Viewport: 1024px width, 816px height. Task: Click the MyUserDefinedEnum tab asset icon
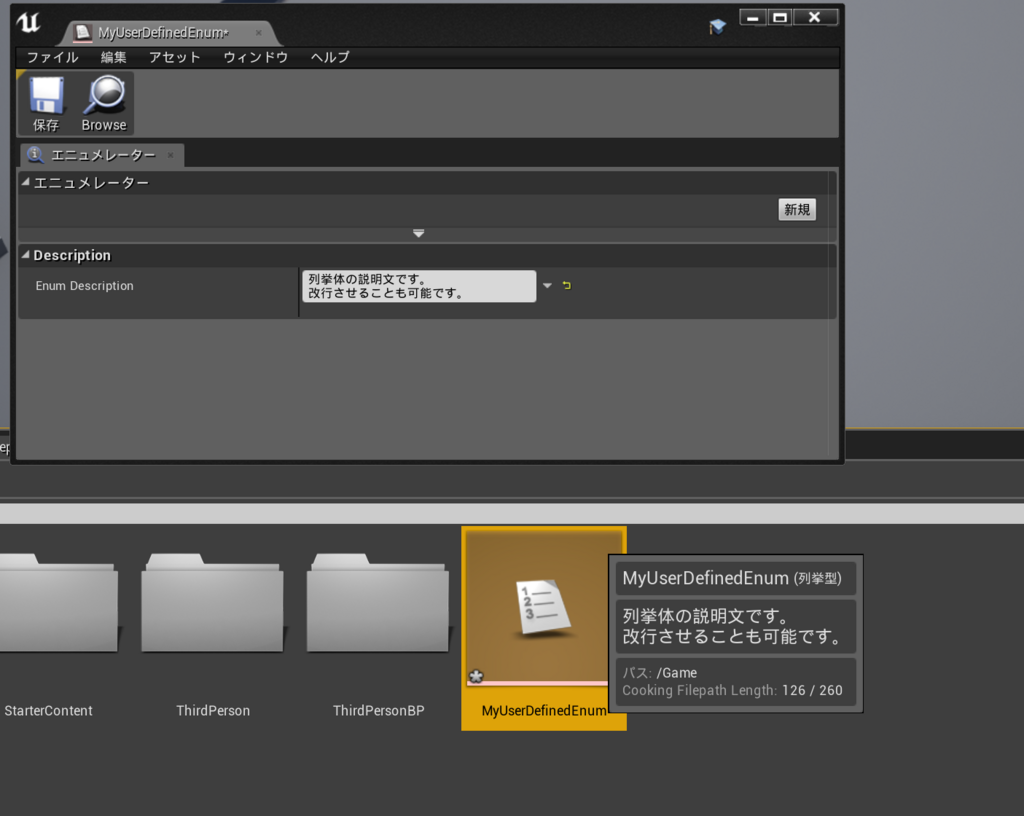click(x=82, y=32)
